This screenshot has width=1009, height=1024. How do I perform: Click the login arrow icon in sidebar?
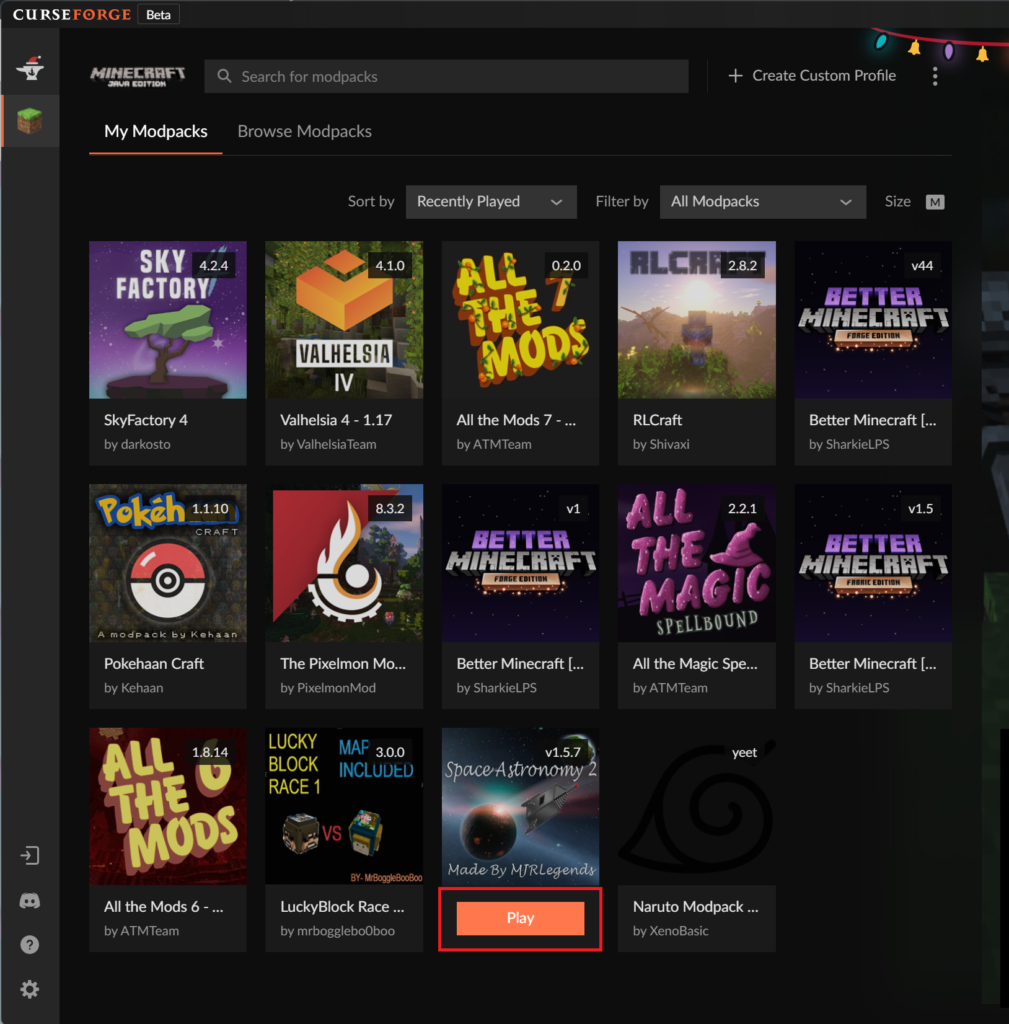[x=30, y=856]
